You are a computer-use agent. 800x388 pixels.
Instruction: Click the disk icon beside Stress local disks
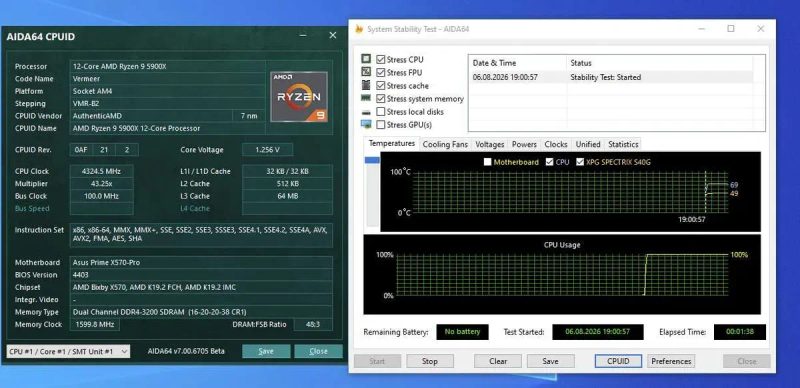click(366, 112)
